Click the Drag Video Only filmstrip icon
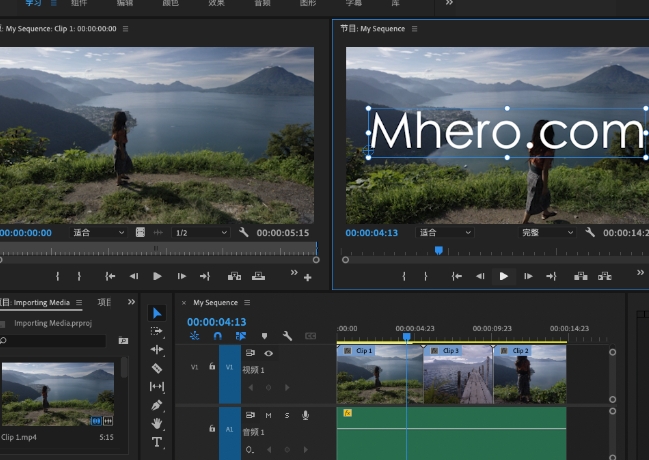 point(140,232)
